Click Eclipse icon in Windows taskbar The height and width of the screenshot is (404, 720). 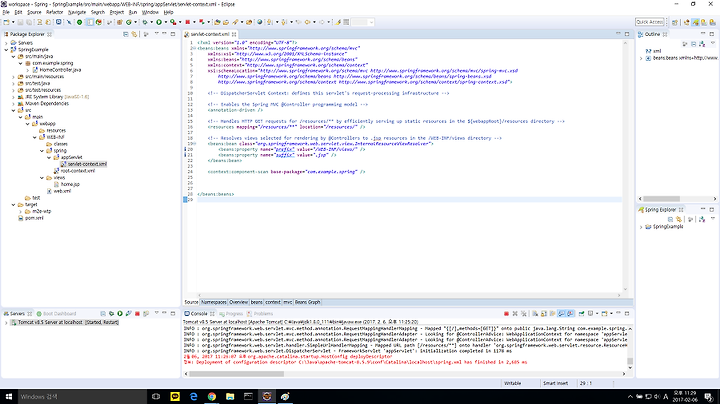point(267,396)
